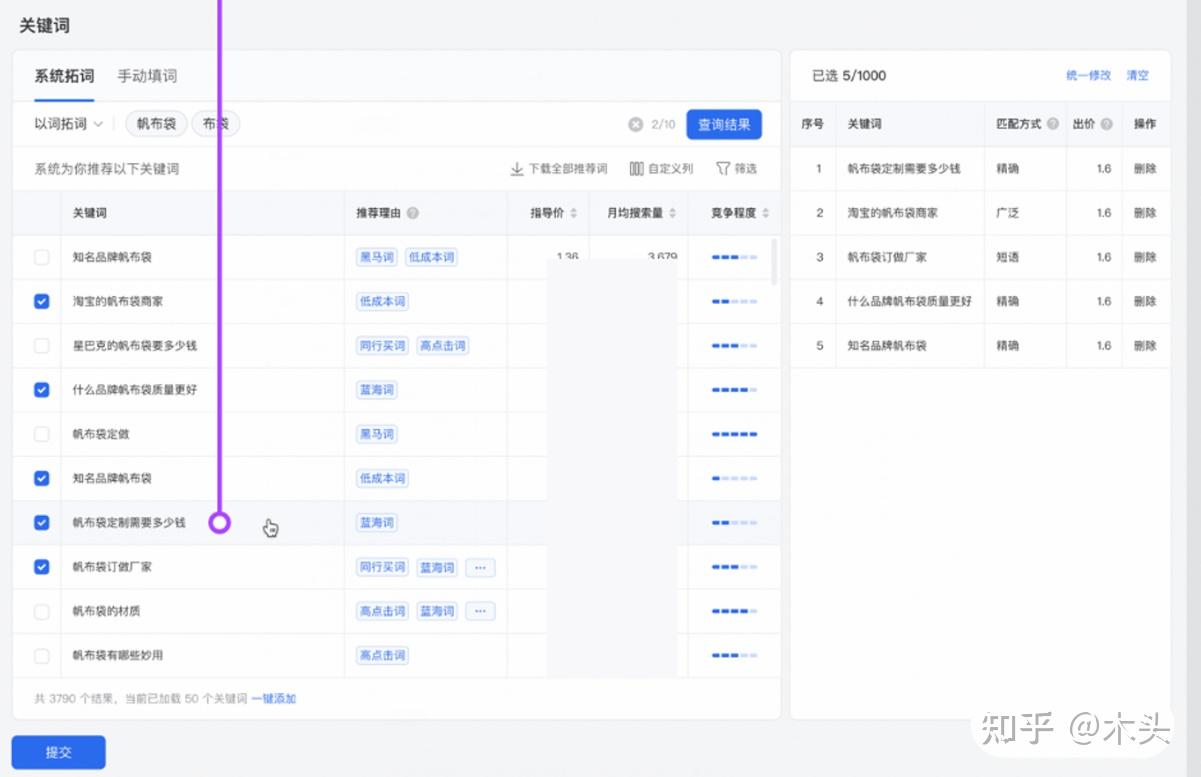Click help icon beside 出价 header
This screenshot has width=1201, height=777.
[x=1107, y=124]
